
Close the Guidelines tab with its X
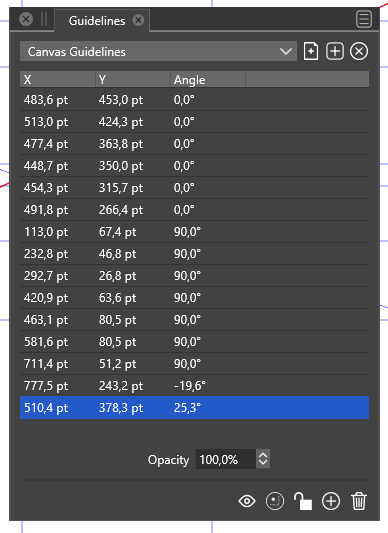[x=138, y=20]
